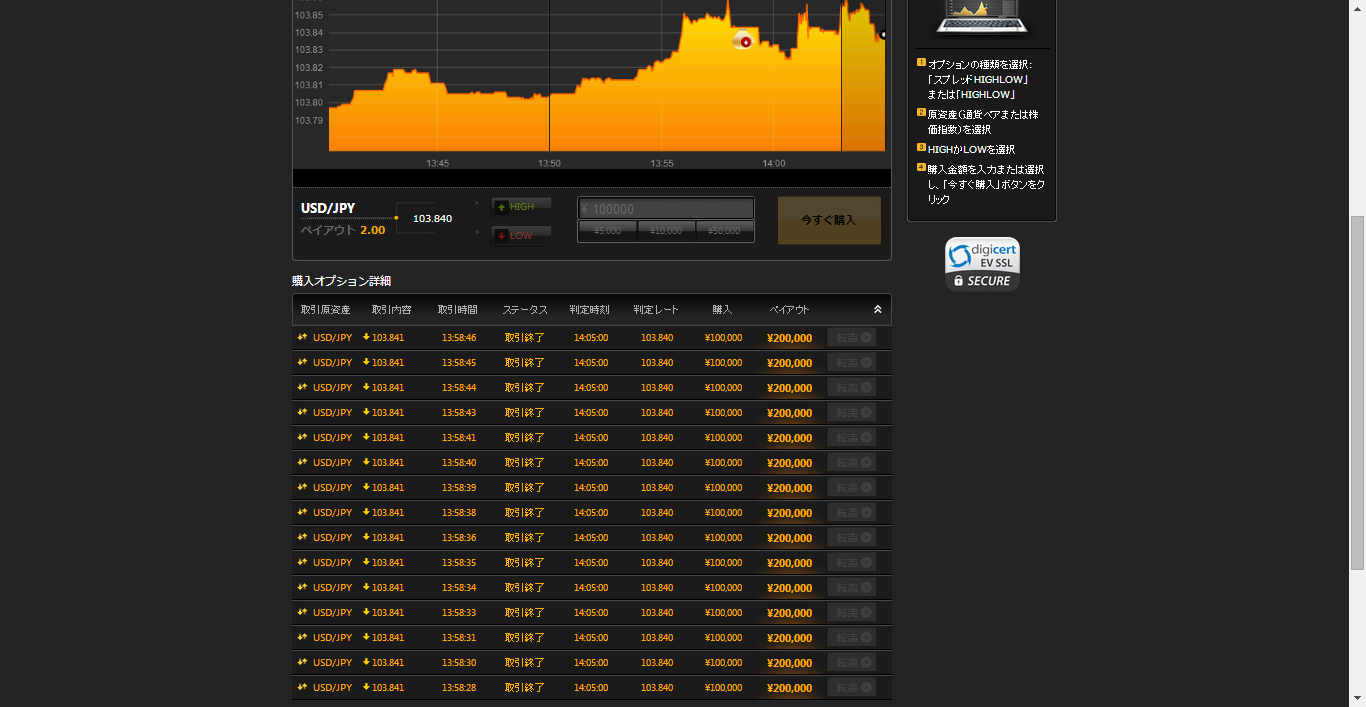Click the 103.82 label on chart price axis
The width and height of the screenshot is (1366, 707).
click(x=309, y=67)
